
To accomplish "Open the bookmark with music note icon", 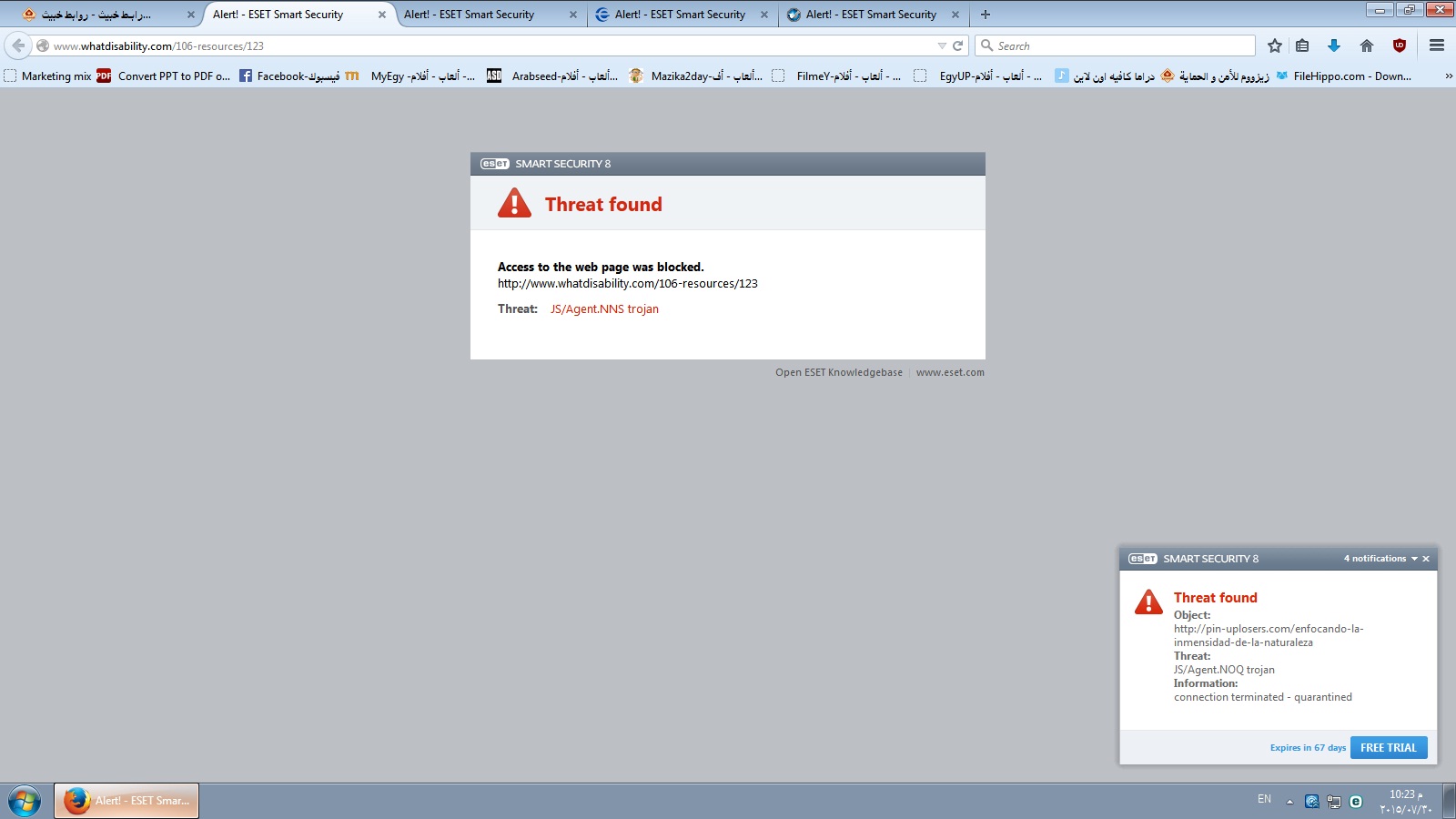I will [x=1105, y=76].
